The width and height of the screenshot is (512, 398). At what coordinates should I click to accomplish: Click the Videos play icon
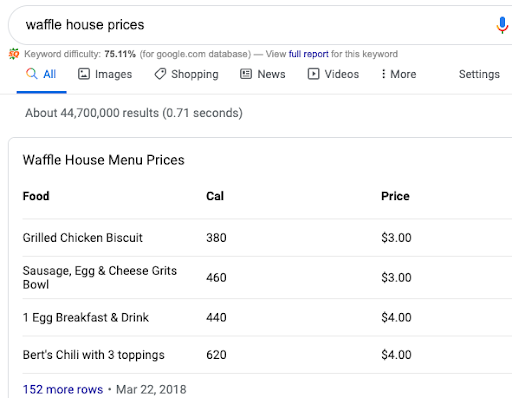pos(313,74)
